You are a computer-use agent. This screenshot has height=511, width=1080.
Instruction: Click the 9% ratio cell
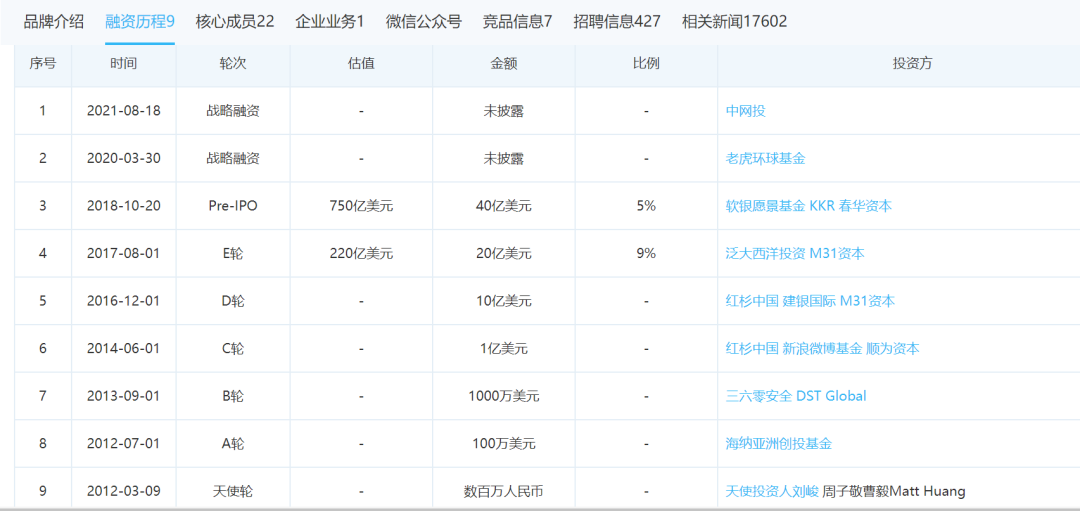[646, 253]
